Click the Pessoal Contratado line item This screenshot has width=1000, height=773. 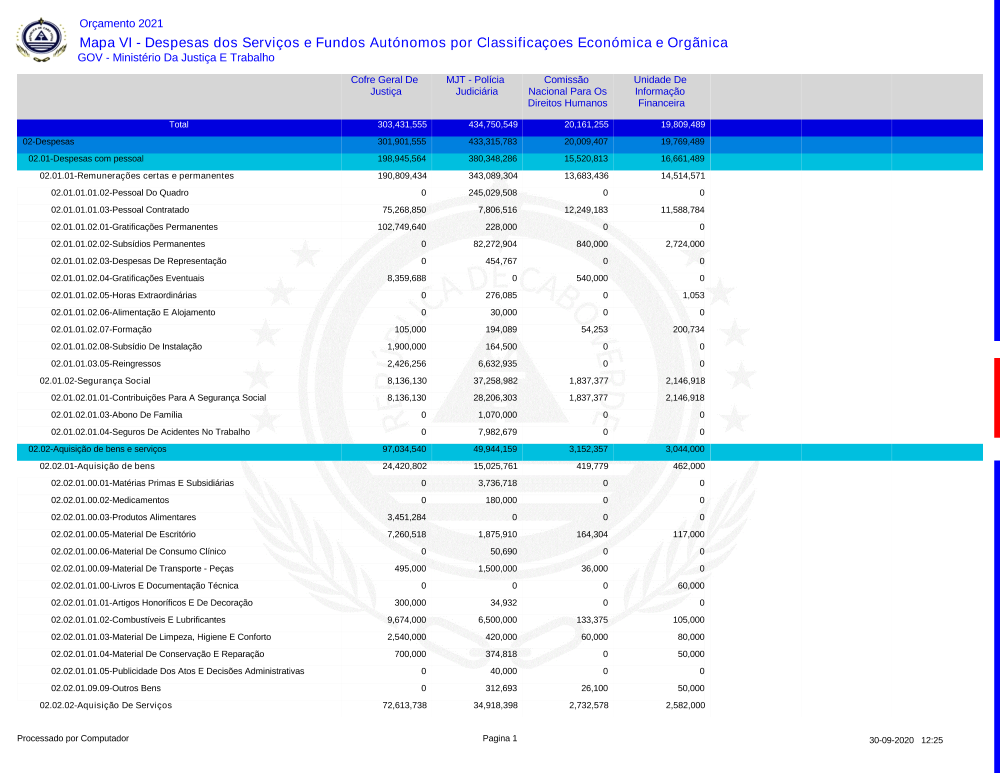pos(120,210)
